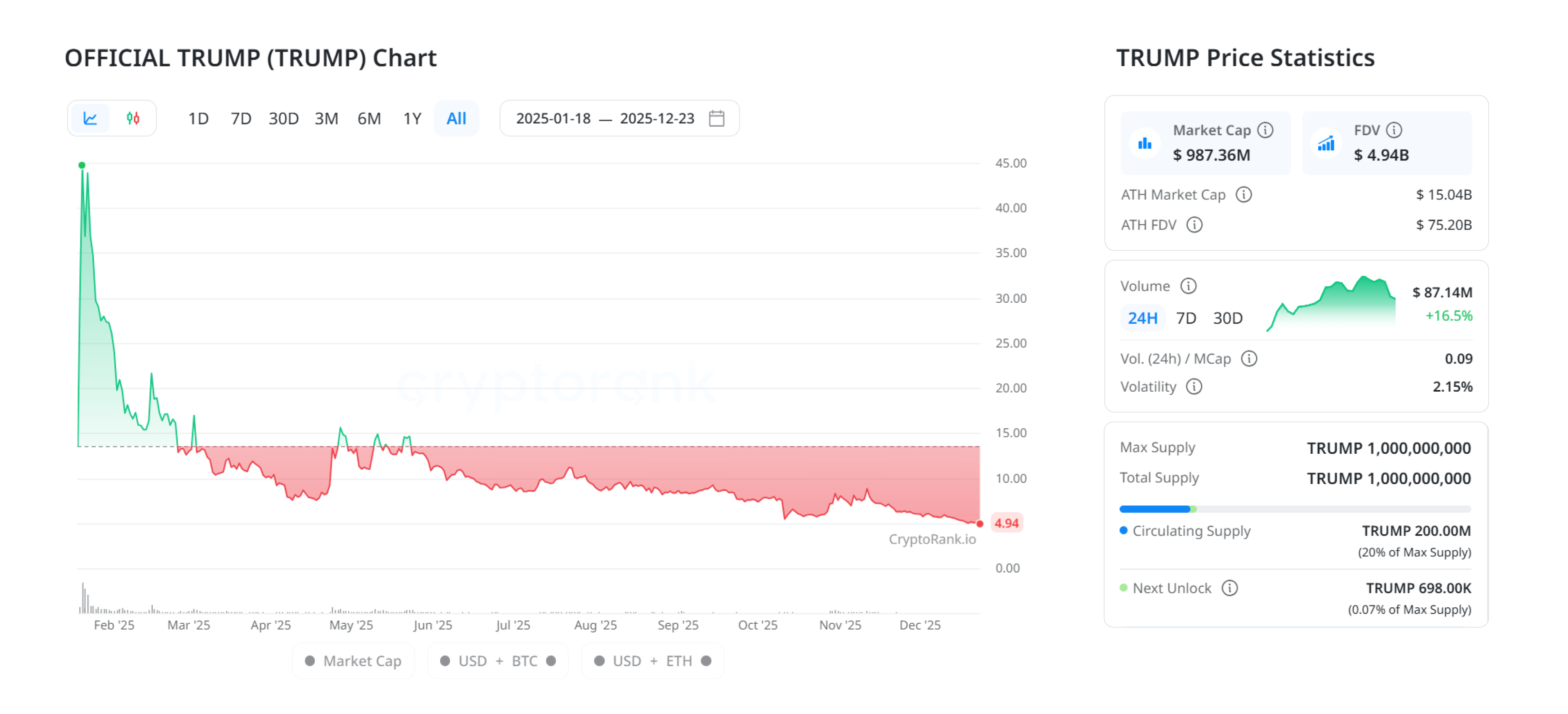Click info icon beside Volatility

[x=1194, y=386]
